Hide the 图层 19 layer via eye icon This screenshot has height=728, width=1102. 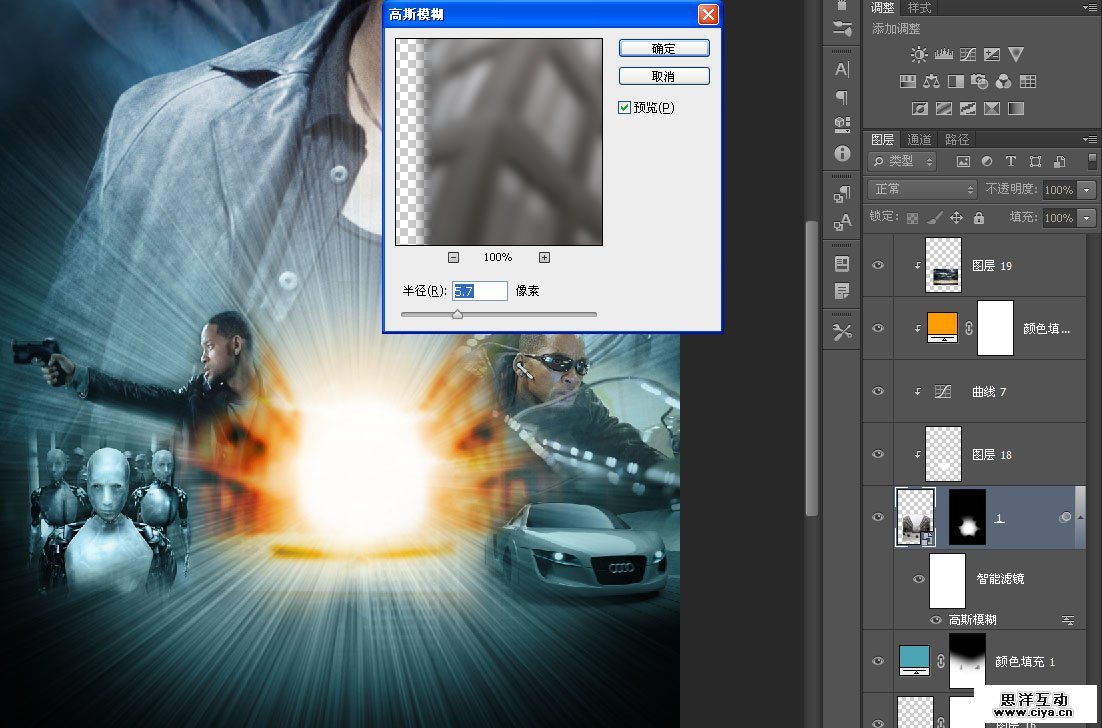[878, 265]
